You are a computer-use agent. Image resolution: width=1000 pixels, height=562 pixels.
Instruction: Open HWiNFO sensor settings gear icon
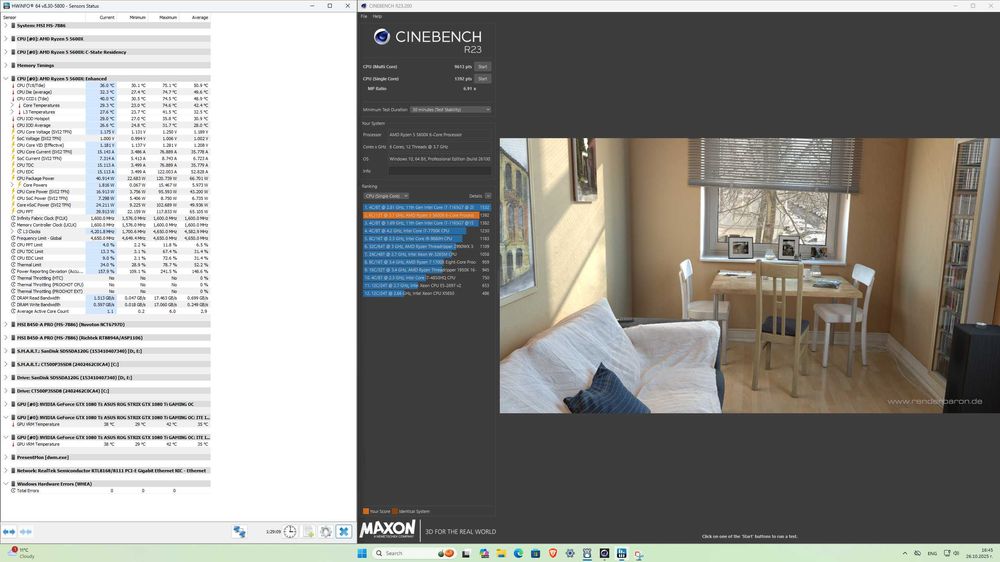tap(326, 531)
